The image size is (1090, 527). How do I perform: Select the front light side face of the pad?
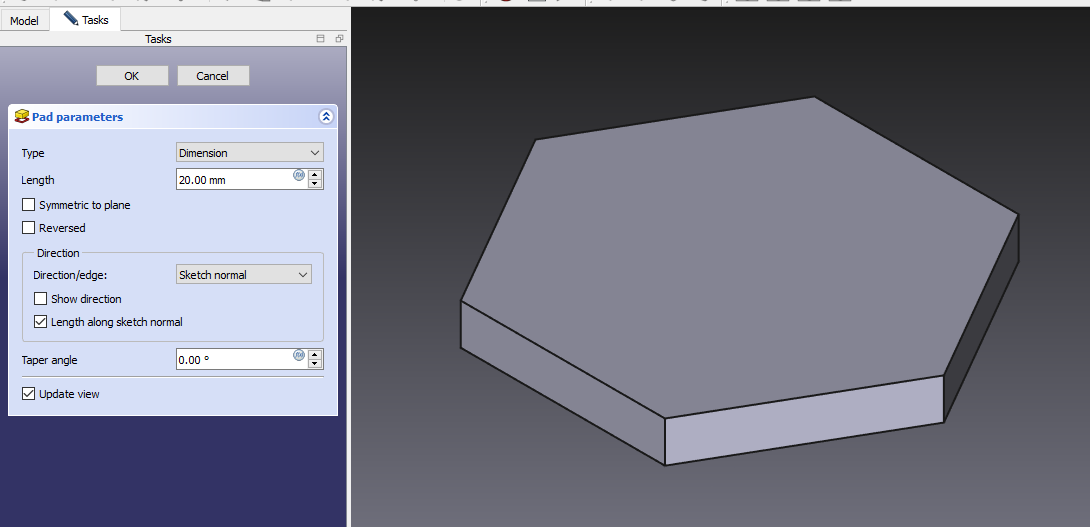pos(804,421)
